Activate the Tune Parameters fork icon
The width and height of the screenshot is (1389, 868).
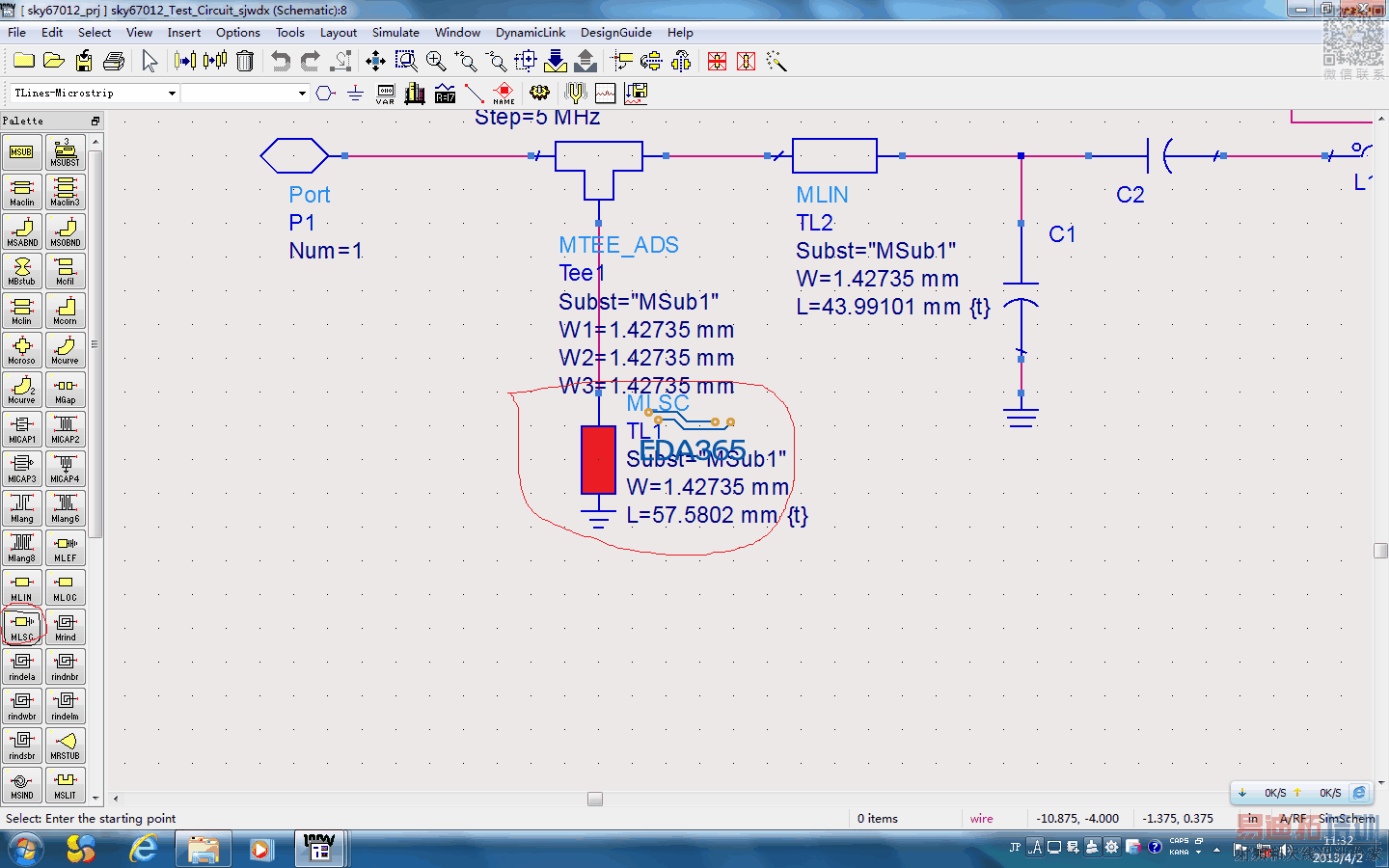575,93
